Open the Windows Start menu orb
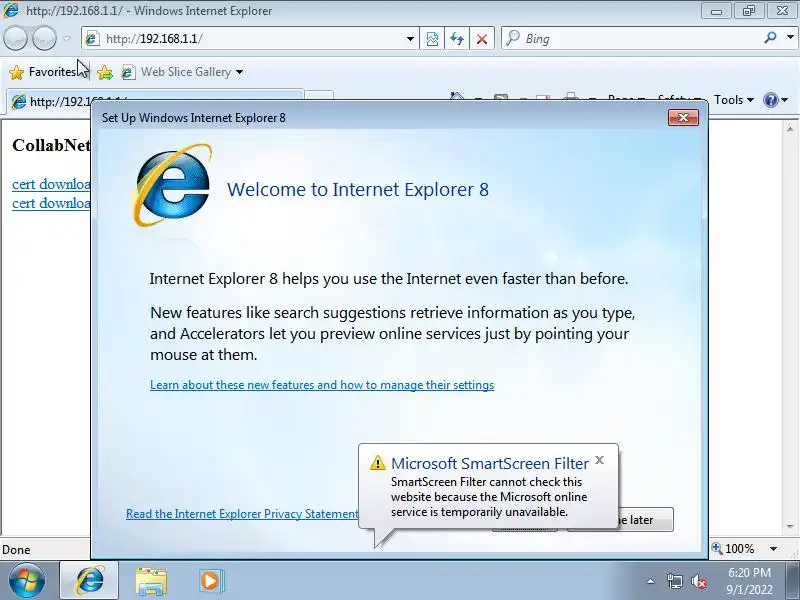The height and width of the screenshot is (600, 800). tap(27, 581)
